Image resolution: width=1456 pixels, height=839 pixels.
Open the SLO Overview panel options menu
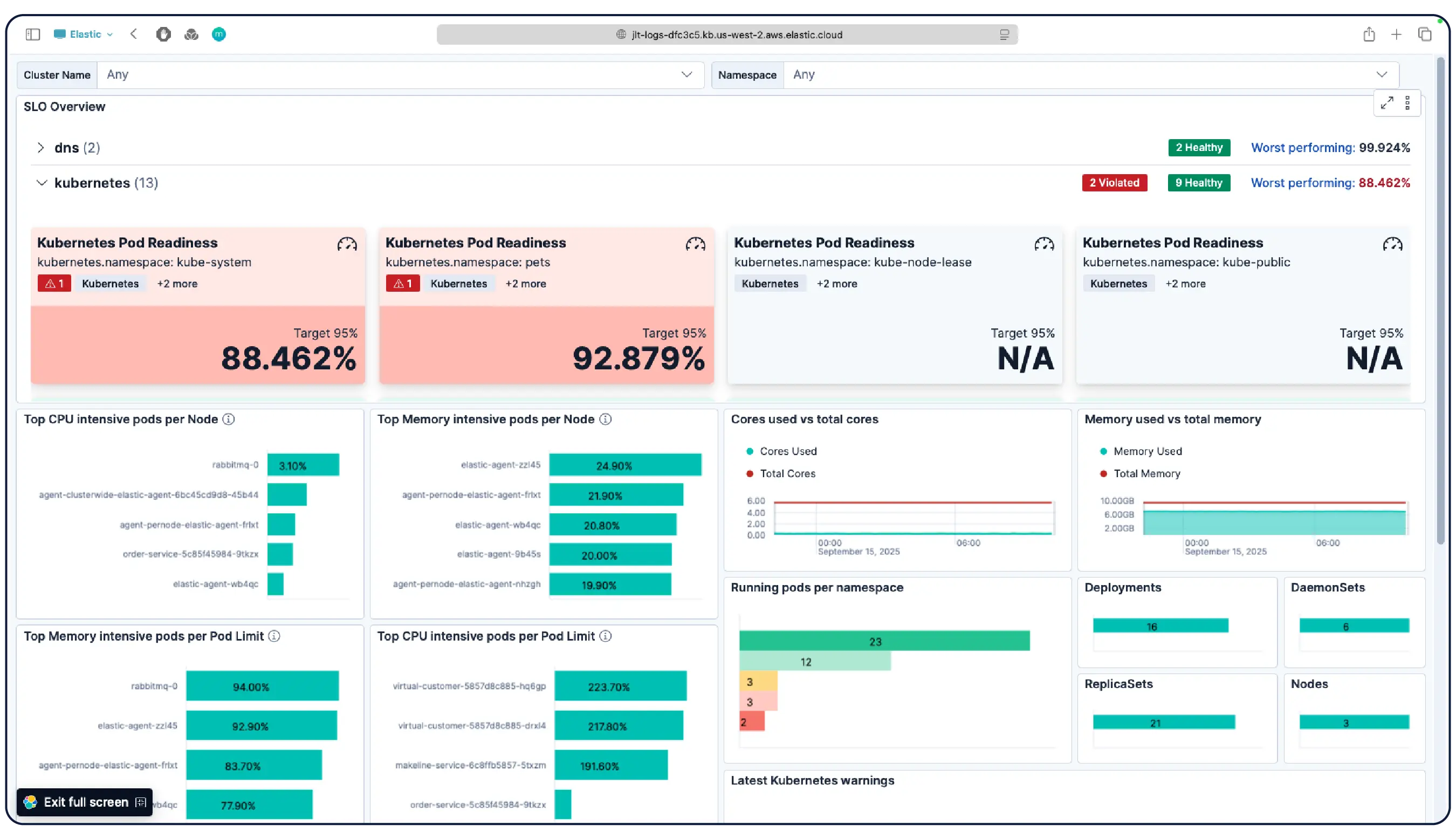click(x=1408, y=102)
